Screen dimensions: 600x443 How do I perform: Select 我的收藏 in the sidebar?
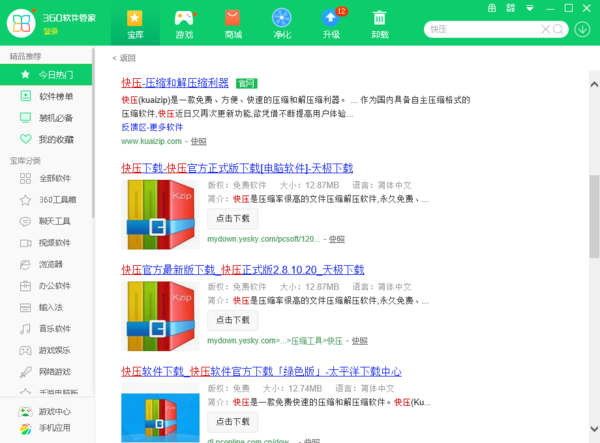[x=46, y=139]
